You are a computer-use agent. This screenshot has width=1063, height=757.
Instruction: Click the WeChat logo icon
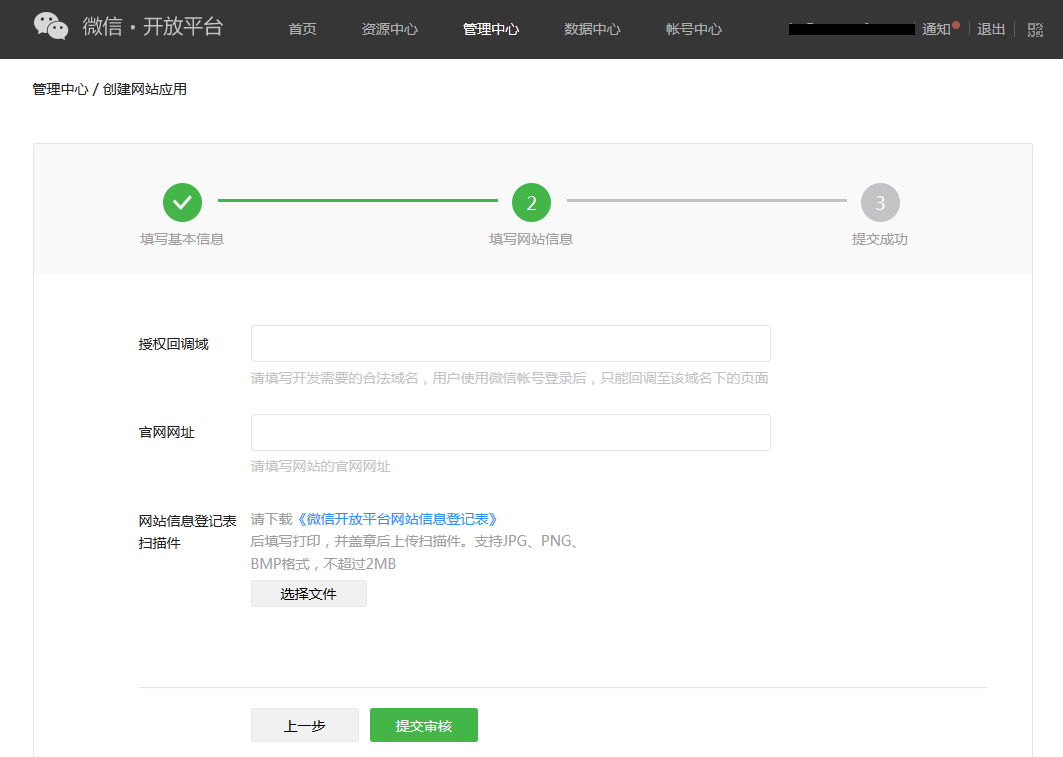click(51, 27)
